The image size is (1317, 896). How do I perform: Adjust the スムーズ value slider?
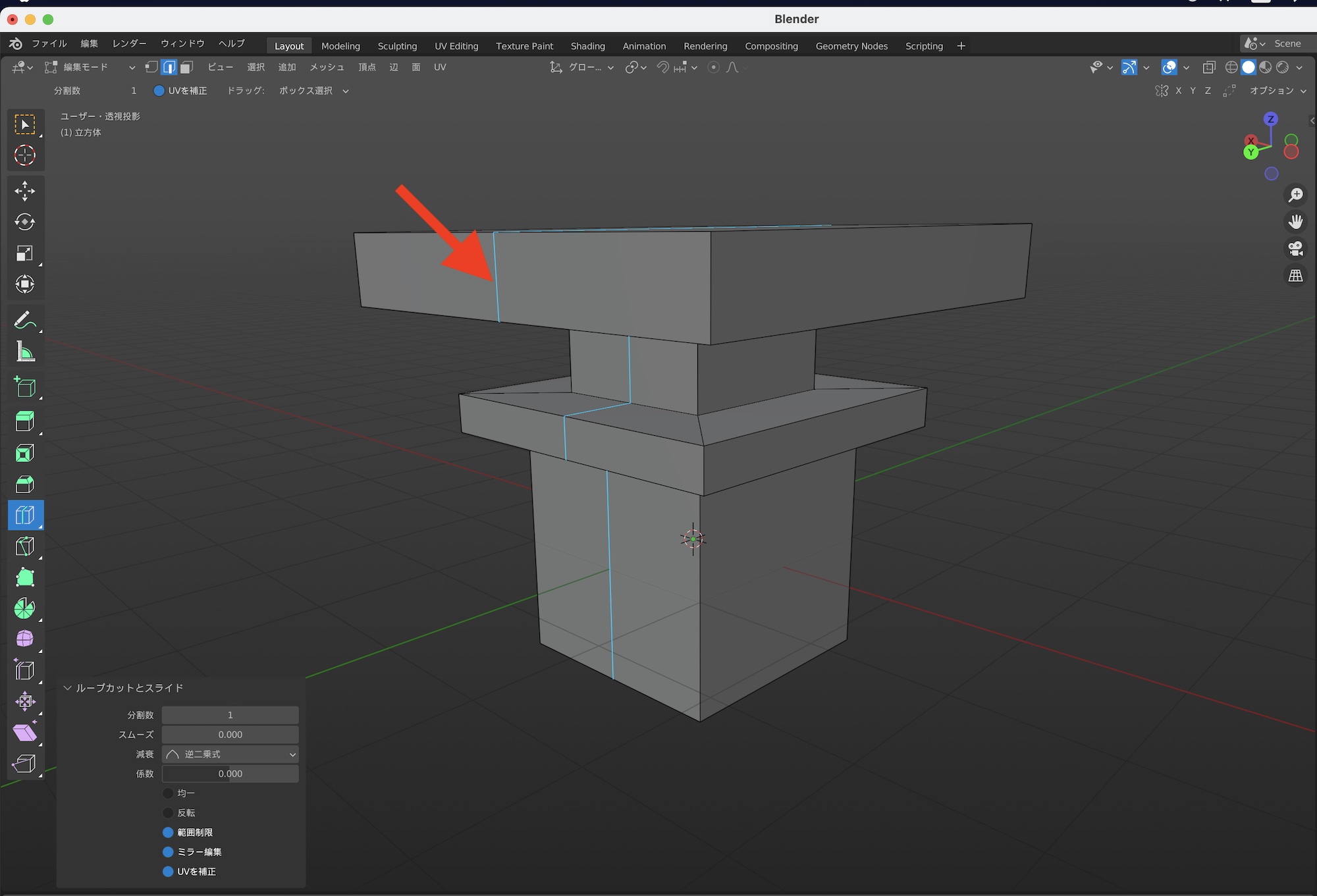tap(230, 735)
